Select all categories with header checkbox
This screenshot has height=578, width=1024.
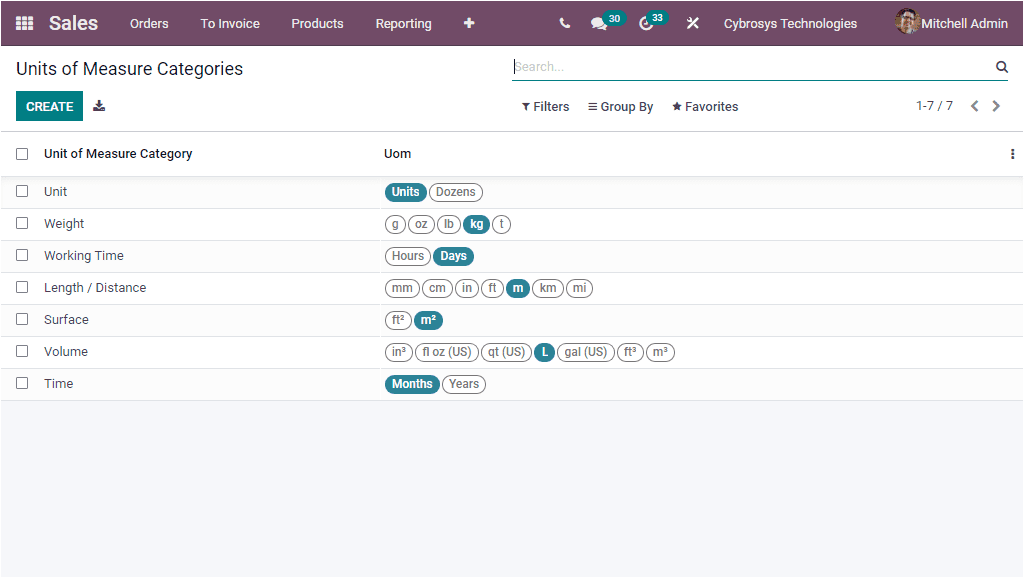[22, 154]
